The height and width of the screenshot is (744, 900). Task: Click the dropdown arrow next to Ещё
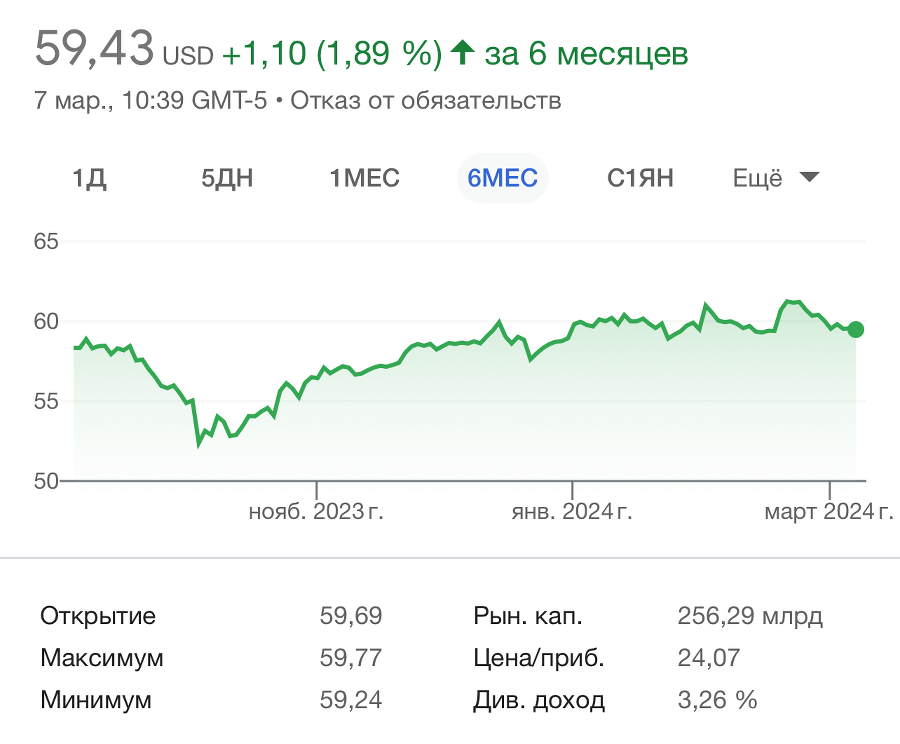click(810, 176)
